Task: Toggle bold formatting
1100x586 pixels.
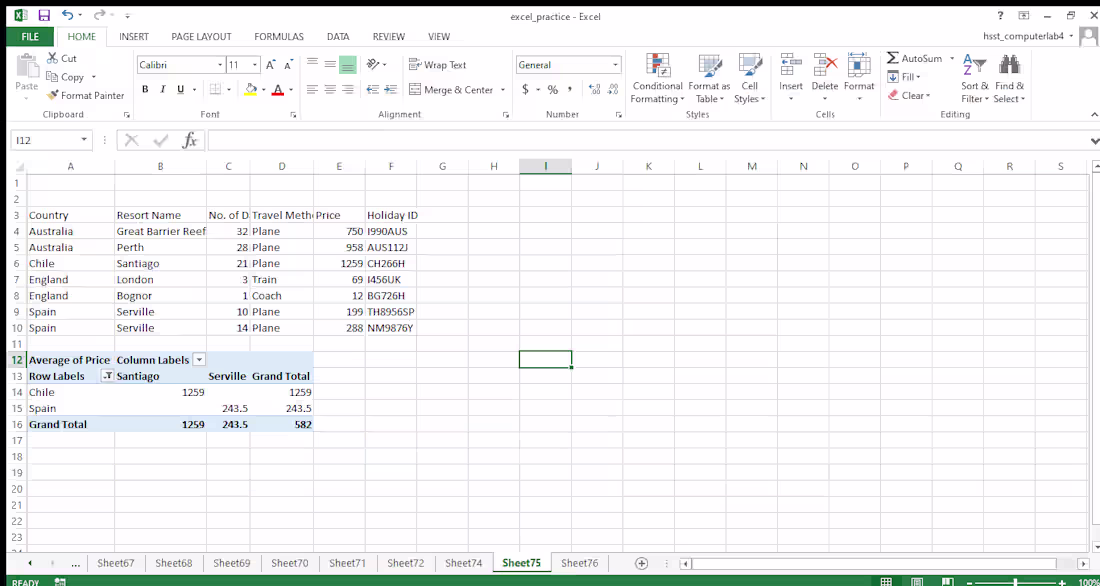Action: point(145,89)
